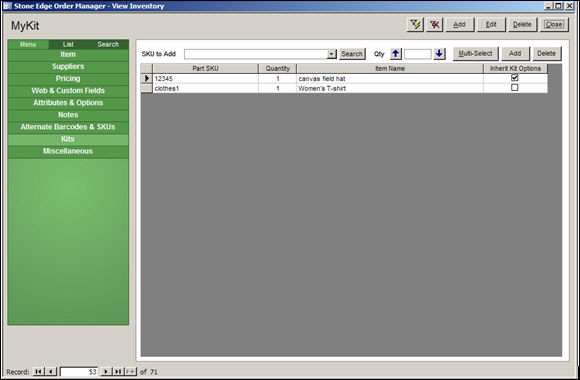
Task: Select the row marker for 12345
Action: [x=147, y=78]
